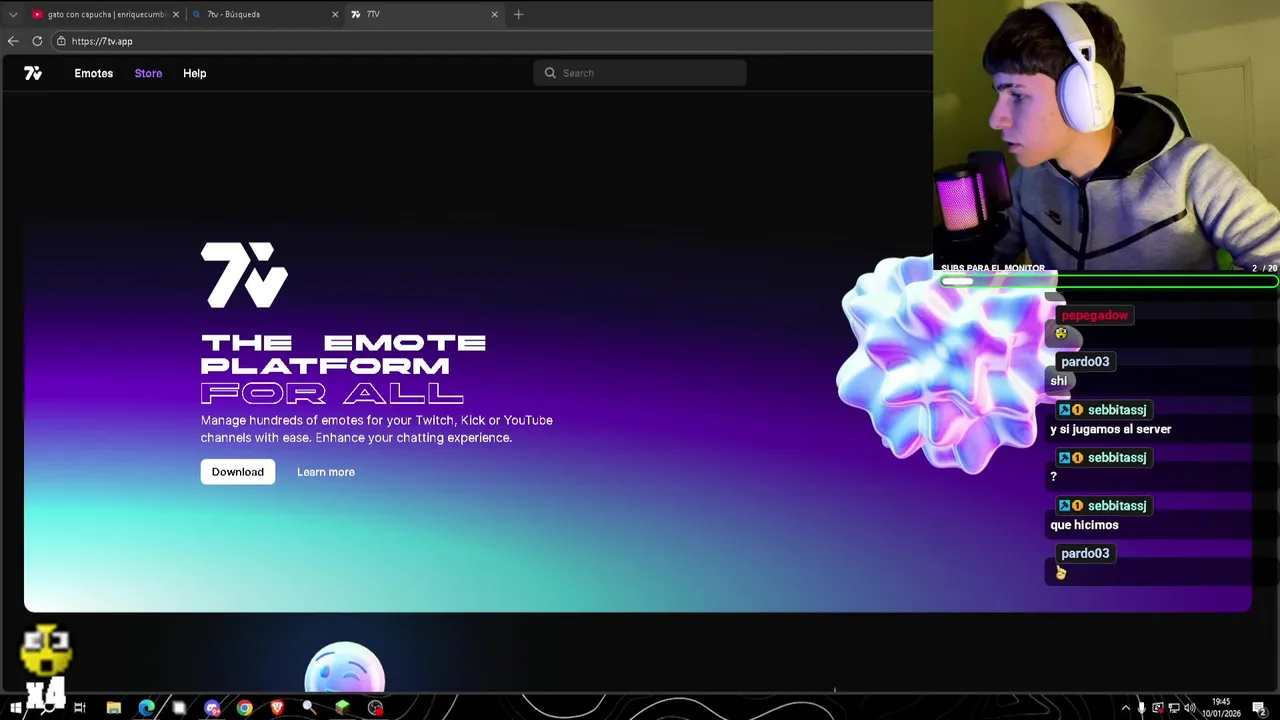Click the magnifier icon in search box
The width and height of the screenshot is (1280, 720).
(x=550, y=73)
